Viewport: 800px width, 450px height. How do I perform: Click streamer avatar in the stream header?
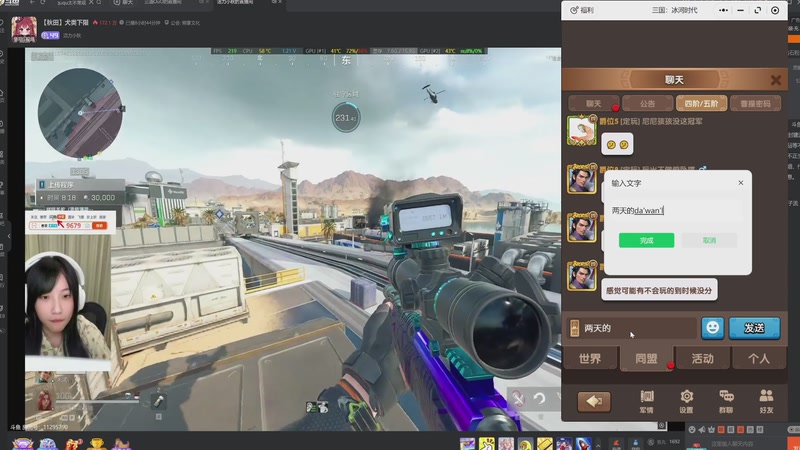pos(23,29)
